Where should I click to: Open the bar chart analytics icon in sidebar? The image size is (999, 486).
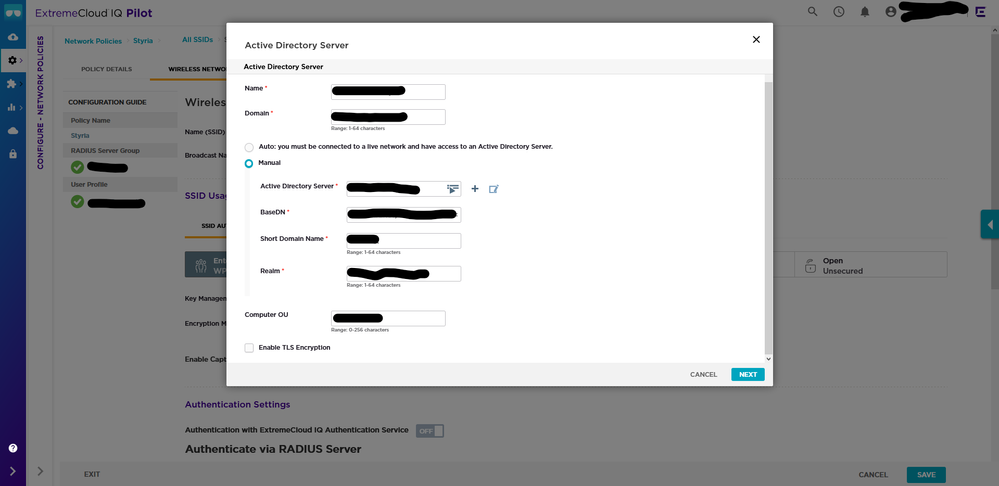point(11,107)
